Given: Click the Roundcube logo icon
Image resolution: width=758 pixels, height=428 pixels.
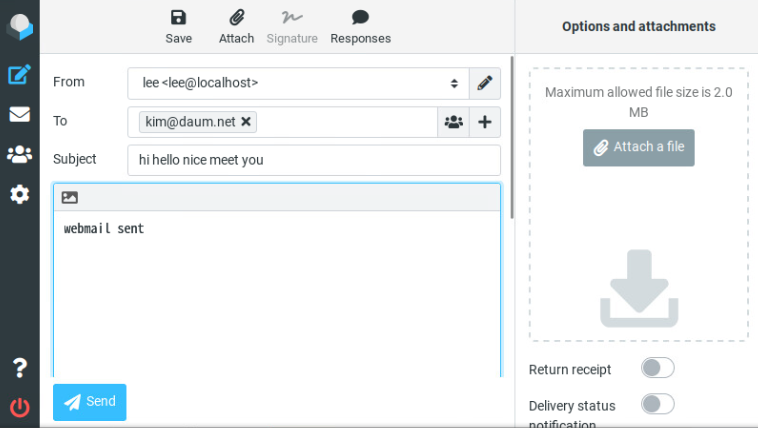Looking at the screenshot, I should 20,26.
